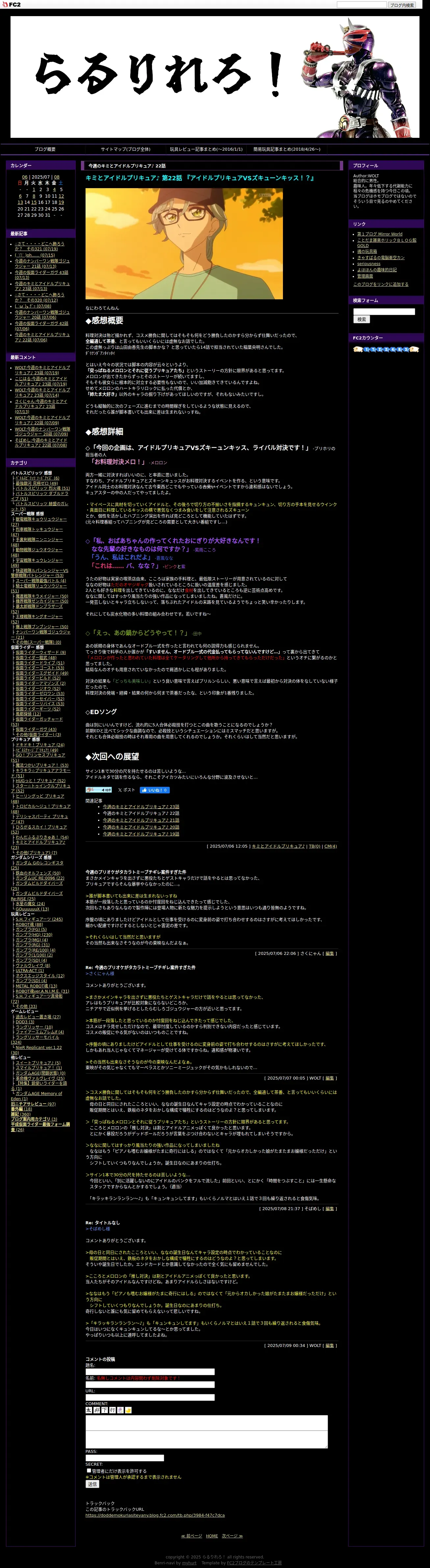Image resolution: width=430 pixels, height=1568 pixels.
Task: Click into the COMMENT text area
Action: click(207, 1431)
